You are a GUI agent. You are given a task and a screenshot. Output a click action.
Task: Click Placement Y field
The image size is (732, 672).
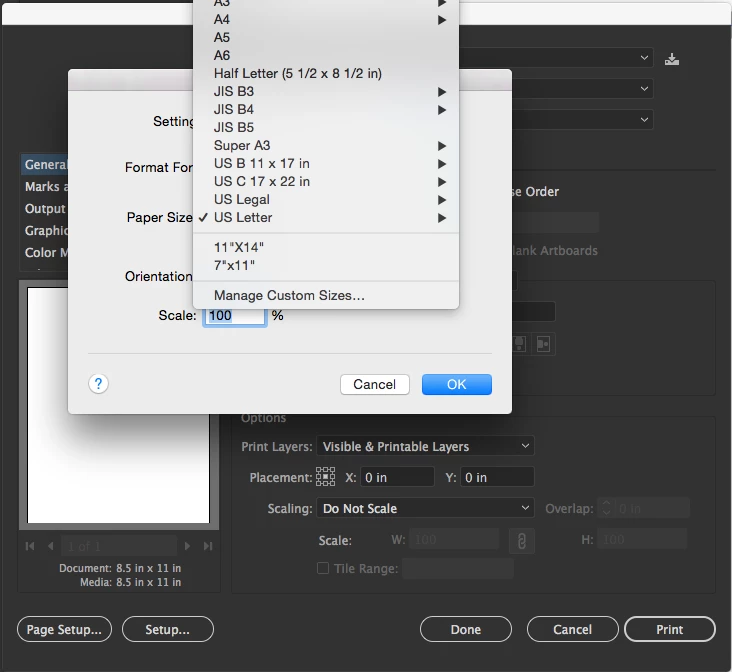(x=497, y=477)
